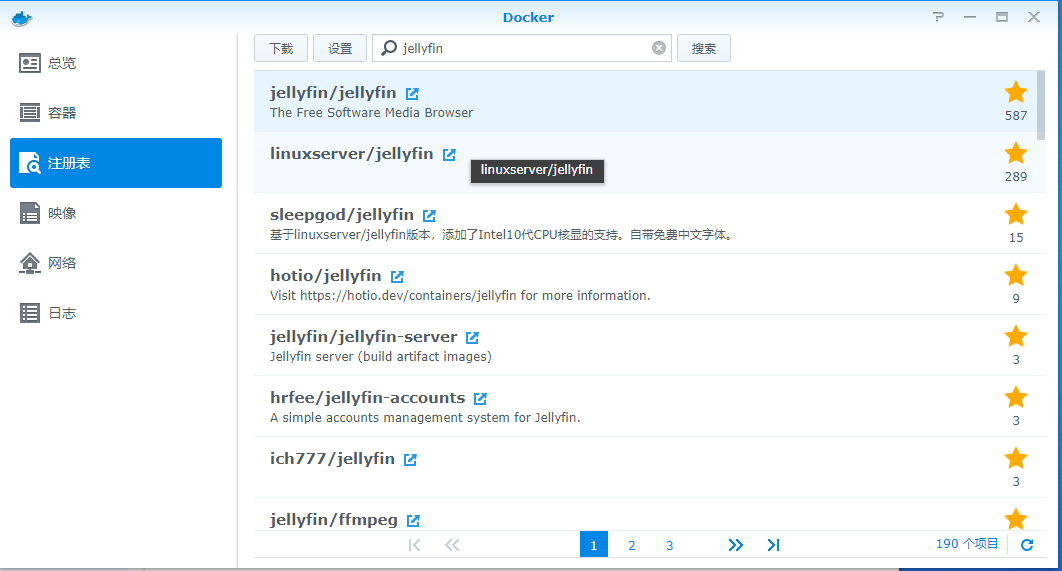Open external link icon beside sleepgod/jellyfin
The image size is (1062, 571).
(429, 215)
